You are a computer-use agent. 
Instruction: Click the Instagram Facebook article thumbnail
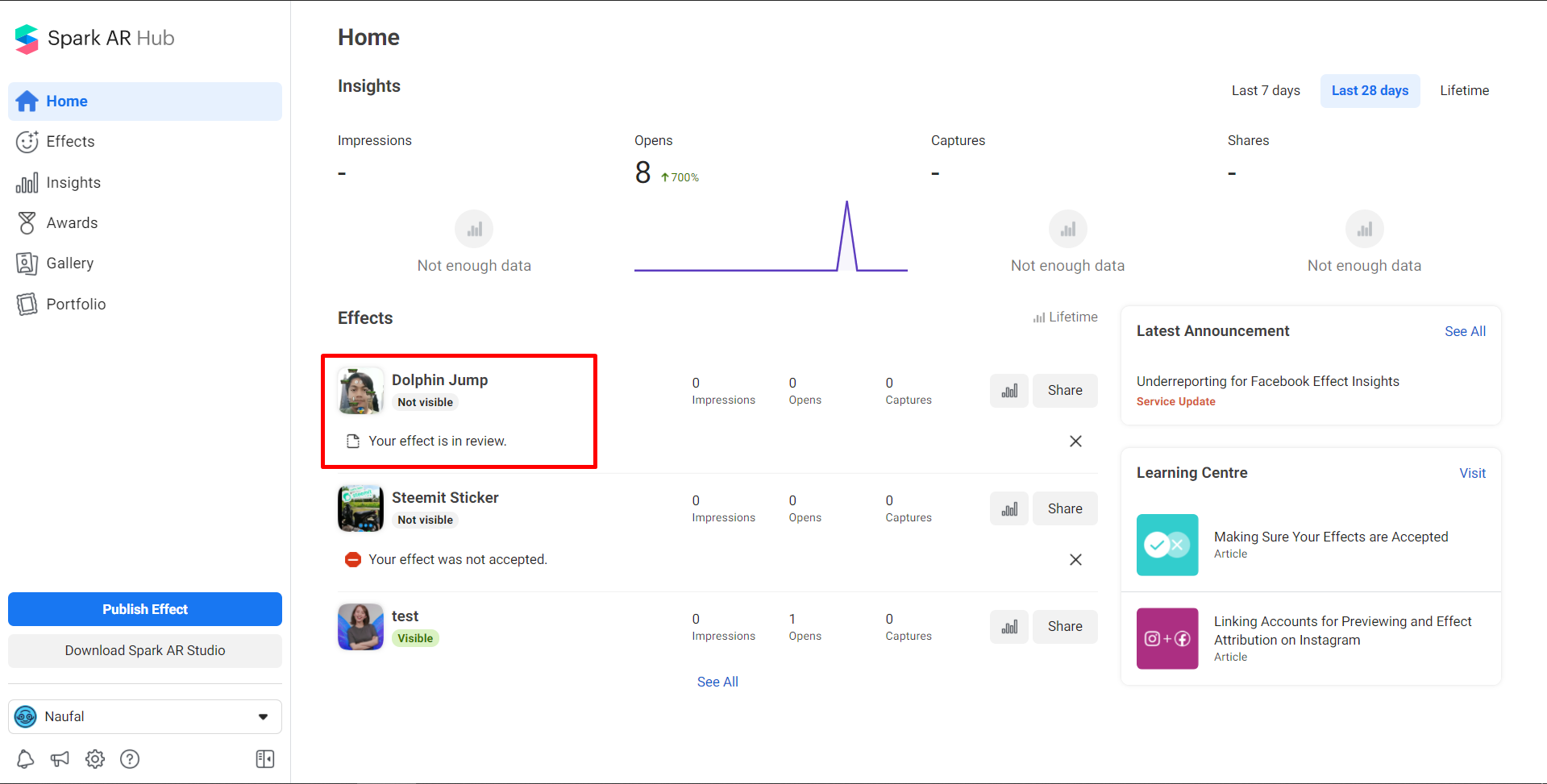point(1167,639)
